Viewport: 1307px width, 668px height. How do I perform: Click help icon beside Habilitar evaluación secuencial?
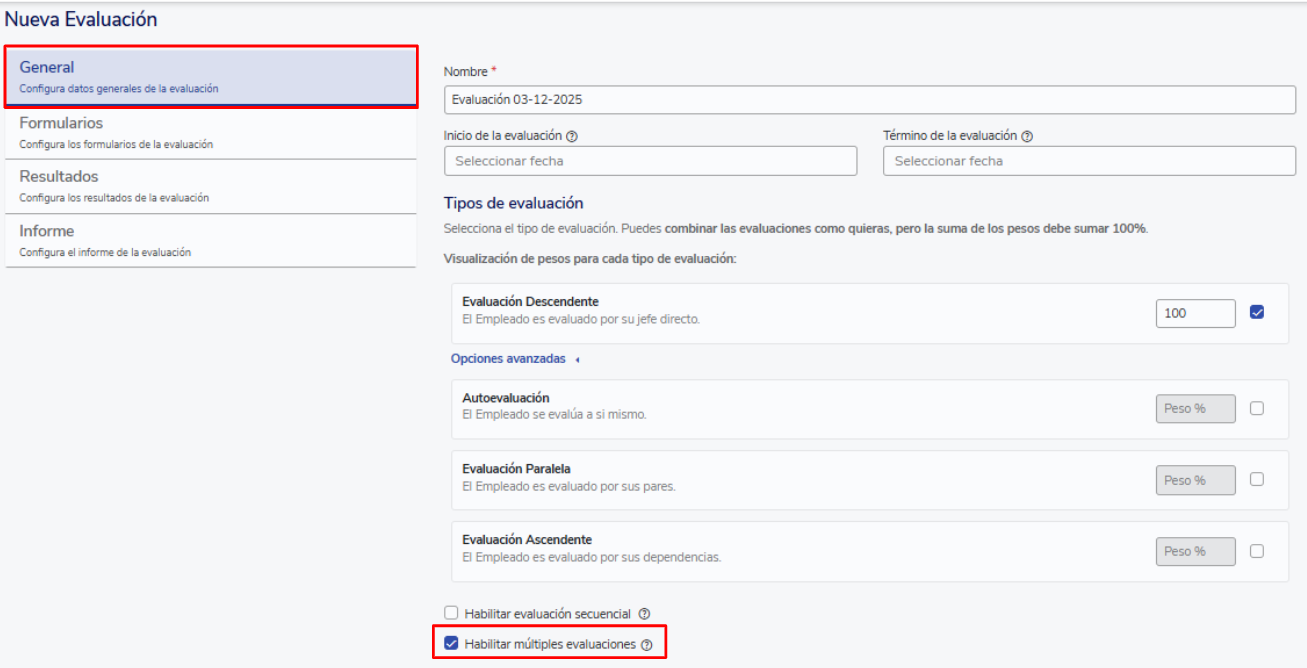tap(644, 614)
